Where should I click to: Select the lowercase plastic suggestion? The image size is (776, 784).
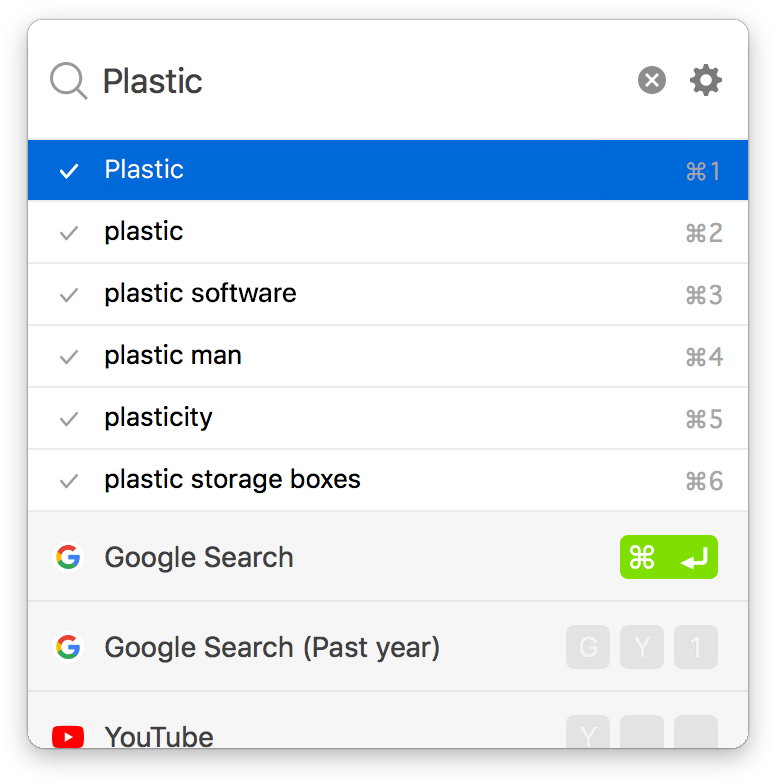point(388,232)
